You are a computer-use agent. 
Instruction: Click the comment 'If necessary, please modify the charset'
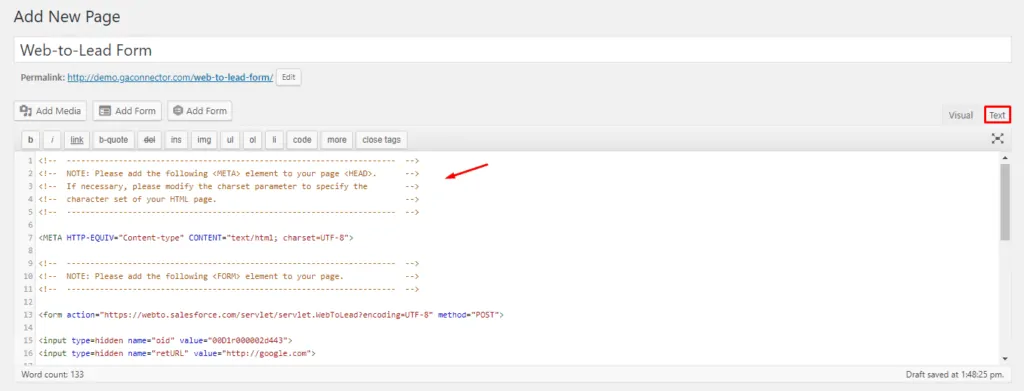229,186
